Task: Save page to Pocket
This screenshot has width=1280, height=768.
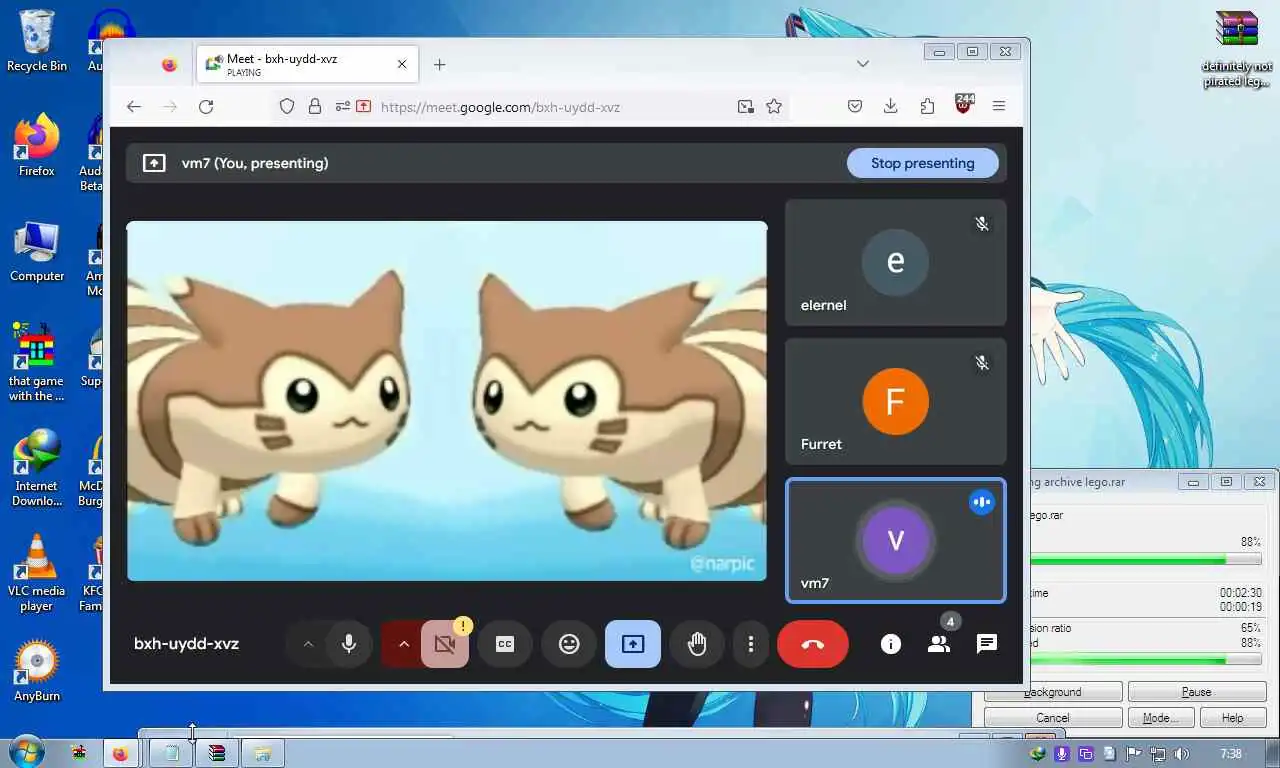Action: [855, 107]
